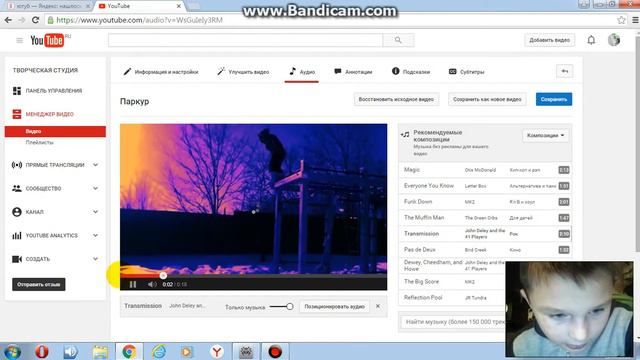Select the Everyone You Know track
This screenshot has height=360, width=640.
point(485,186)
